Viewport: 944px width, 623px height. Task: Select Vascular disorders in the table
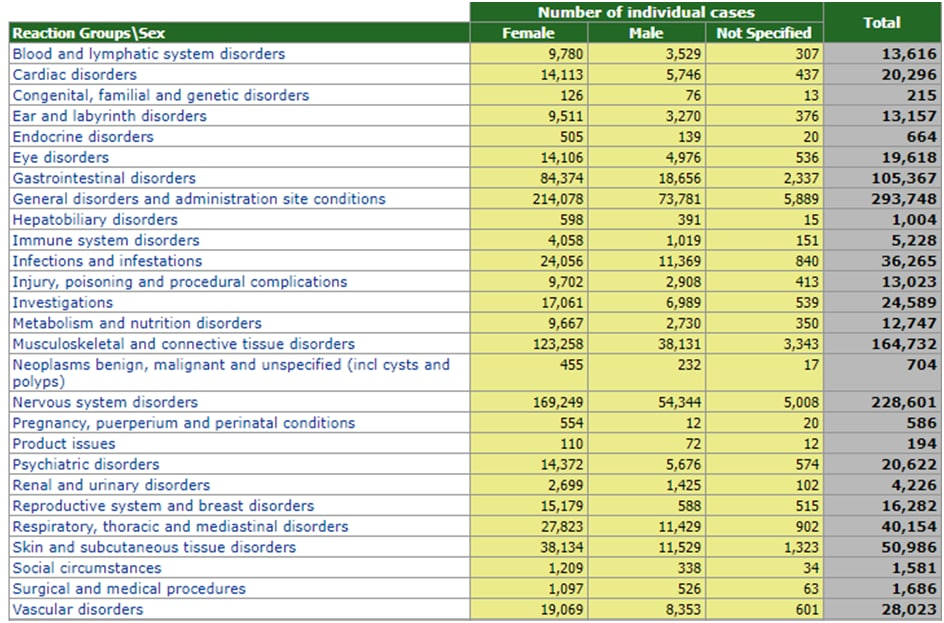[78, 609]
